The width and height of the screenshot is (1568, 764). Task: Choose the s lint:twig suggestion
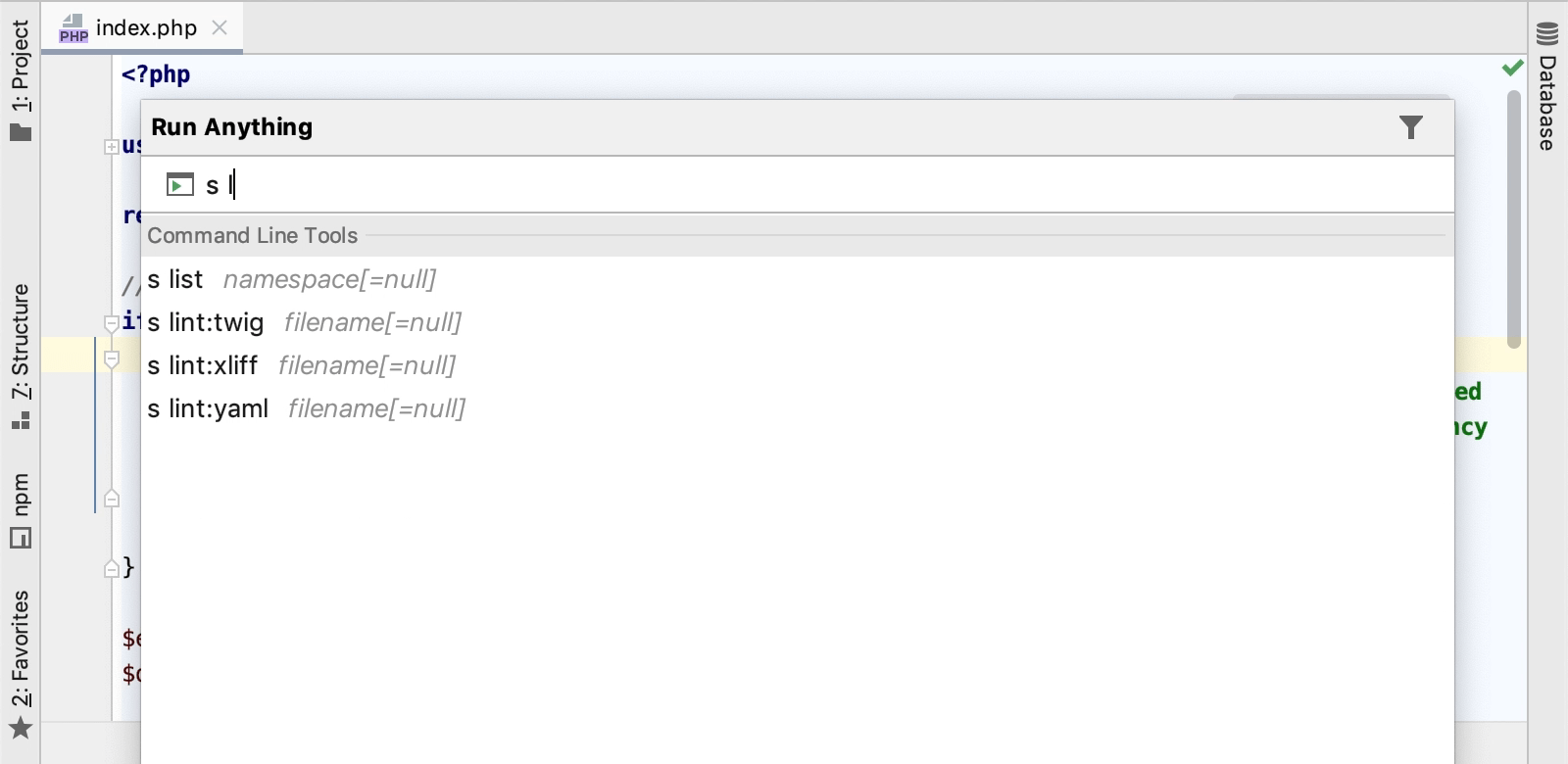206,322
